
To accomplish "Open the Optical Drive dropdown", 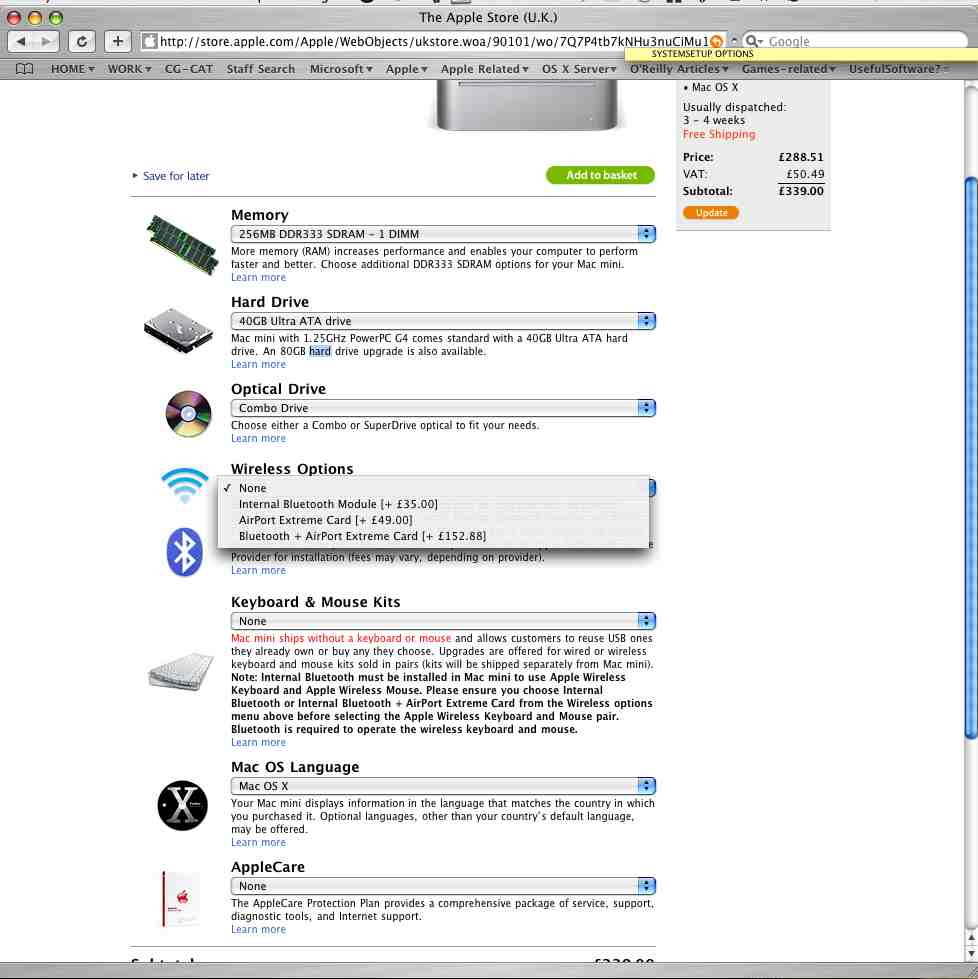I will 443,408.
